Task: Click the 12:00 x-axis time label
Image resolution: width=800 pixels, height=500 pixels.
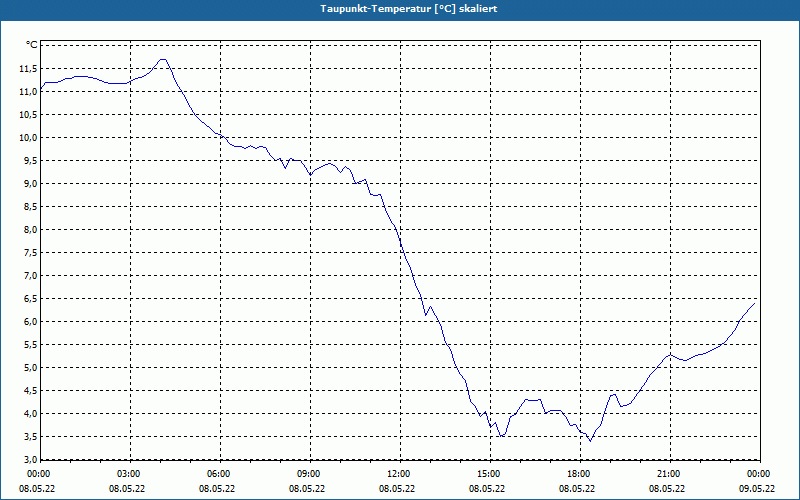Action: (397, 474)
